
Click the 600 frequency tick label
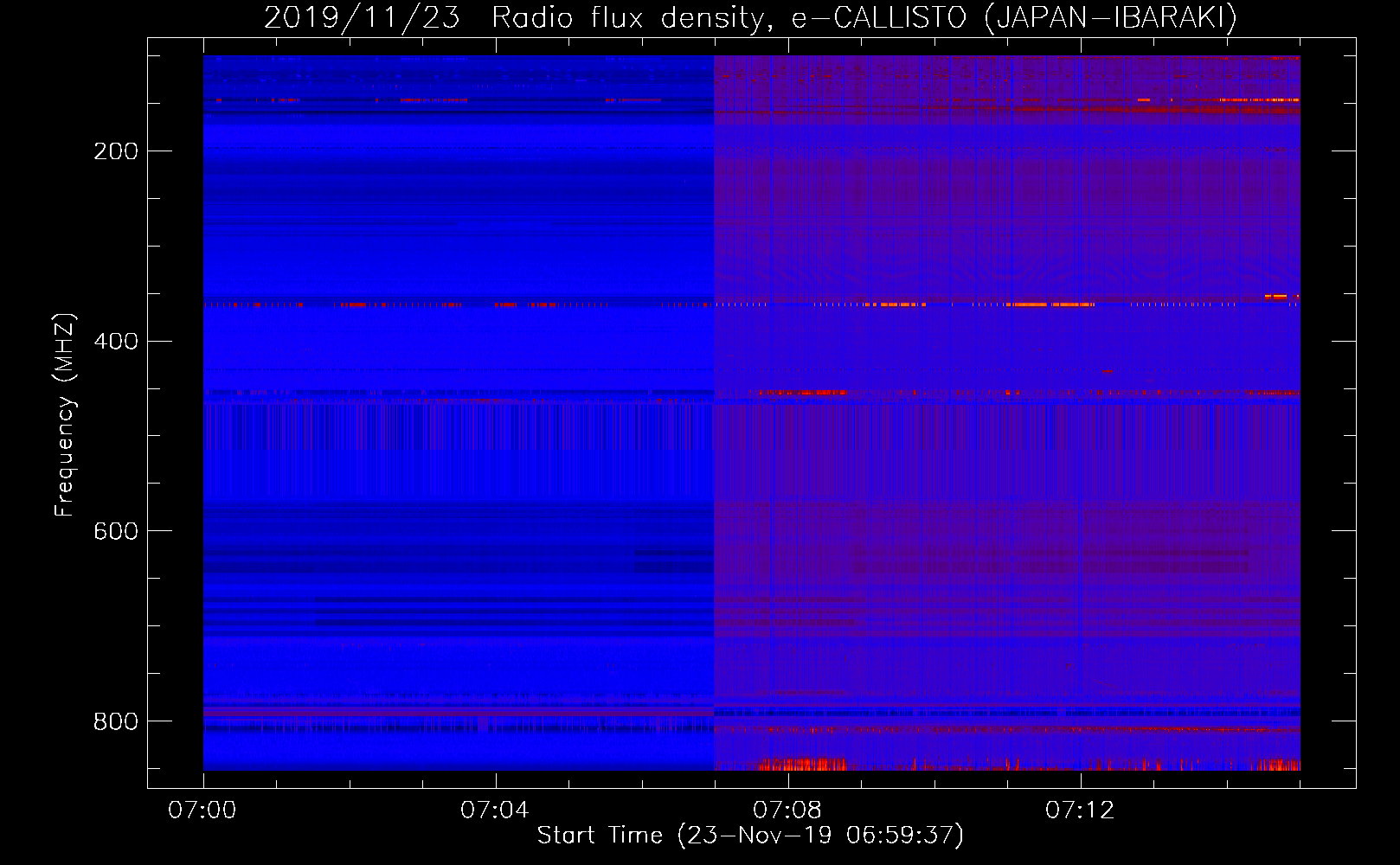pyautogui.click(x=116, y=531)
